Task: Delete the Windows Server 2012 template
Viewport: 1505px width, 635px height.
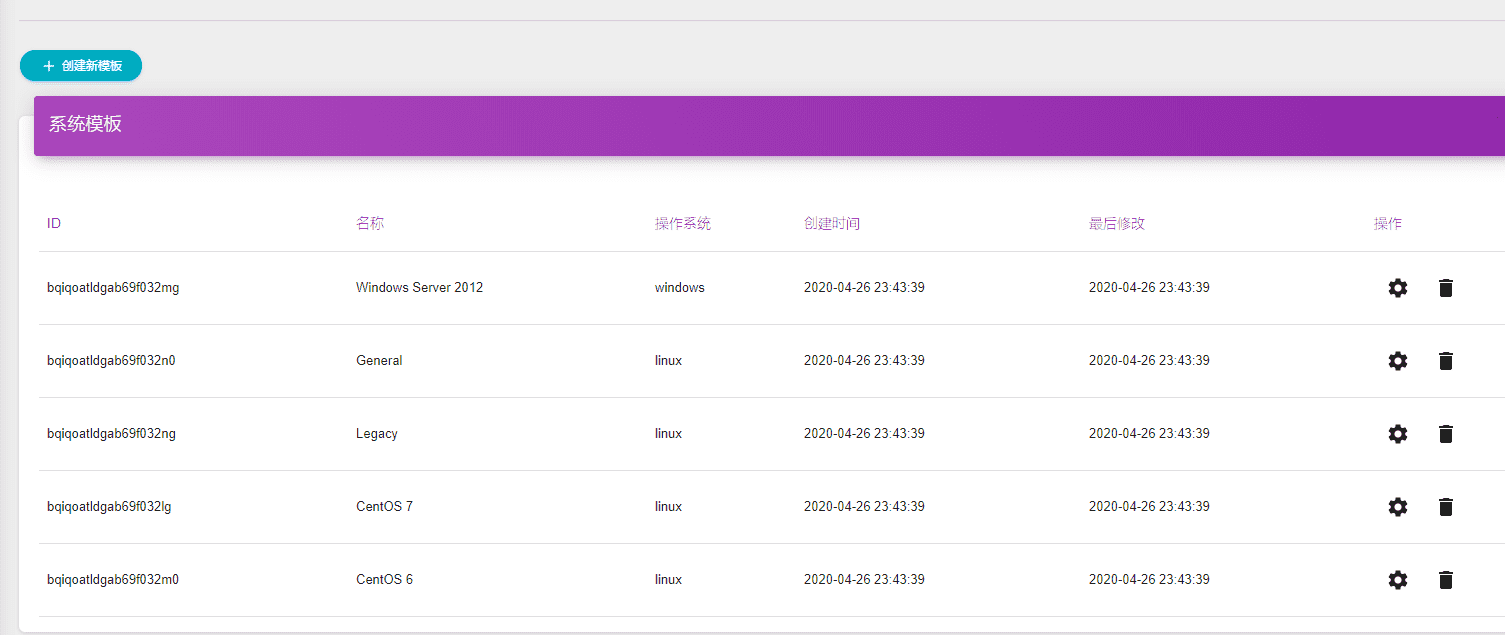Action: click(x=1445, y=288)
